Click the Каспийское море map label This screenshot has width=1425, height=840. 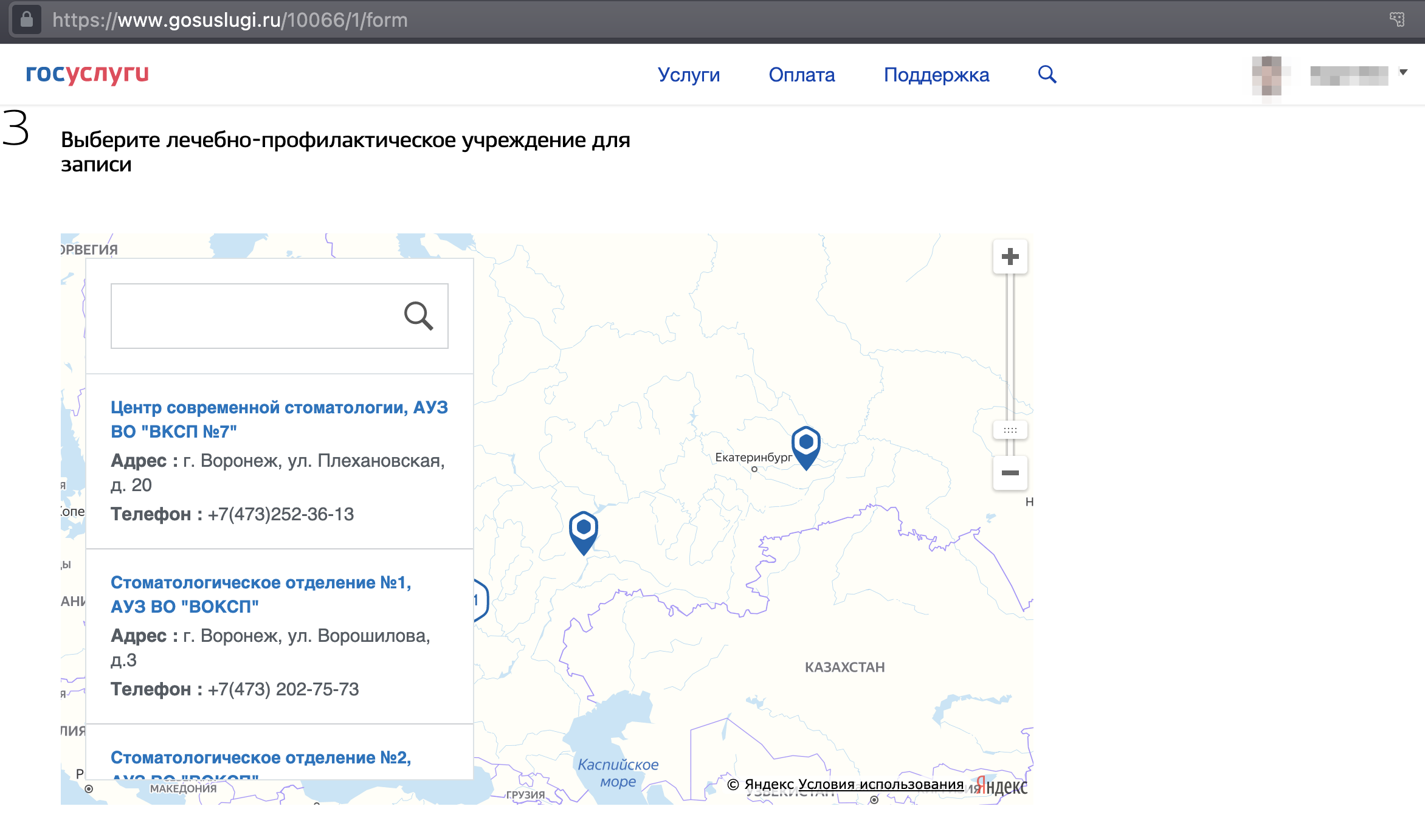click(618, 773)
